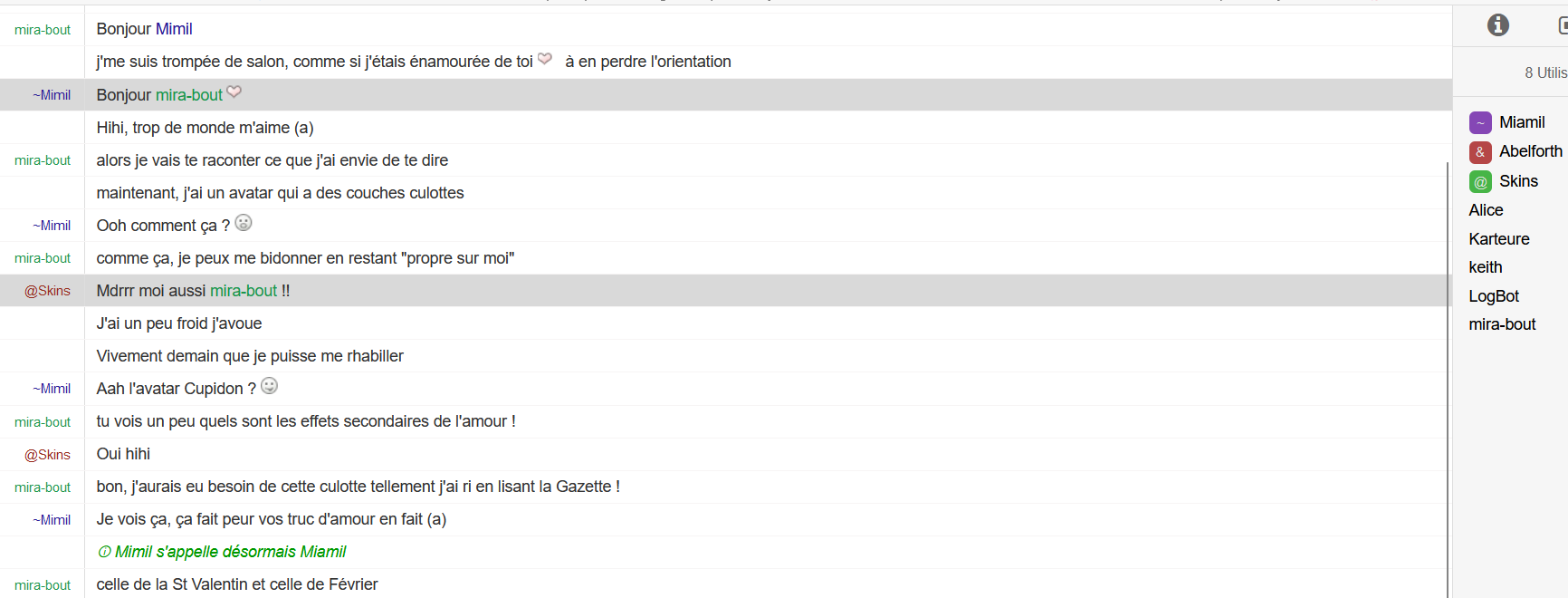
Task: Click the "8 Utilis…" user count label
Action: pos(1544,72)
